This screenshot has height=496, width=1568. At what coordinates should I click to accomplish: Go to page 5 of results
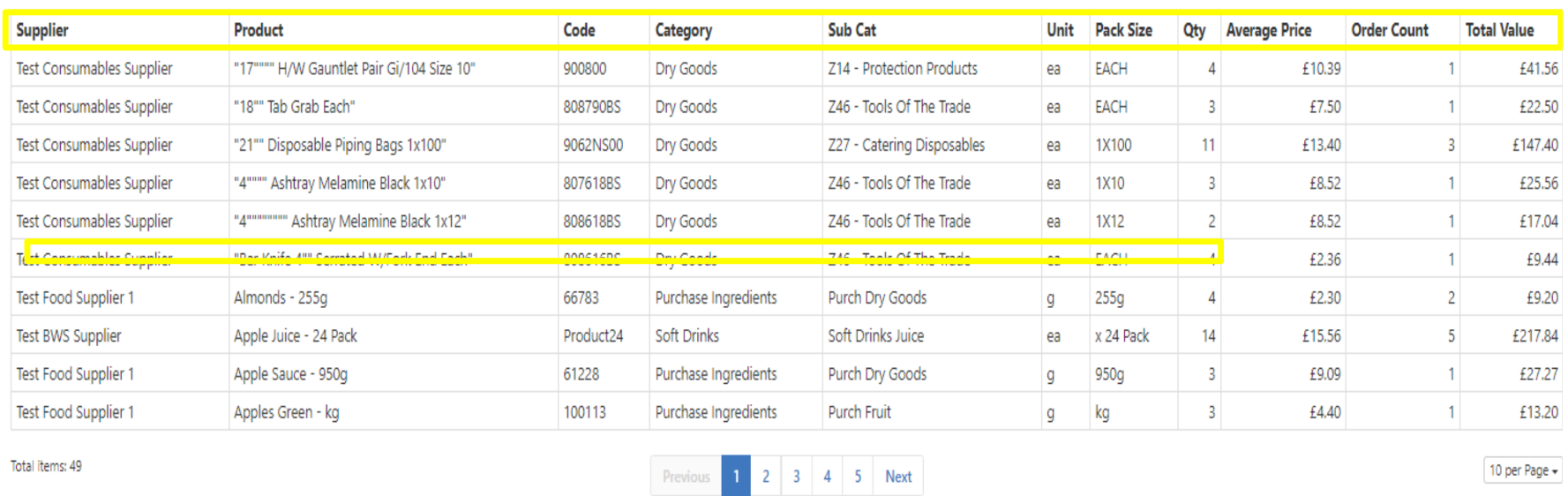pyautogui.click(x=858, y=476)
